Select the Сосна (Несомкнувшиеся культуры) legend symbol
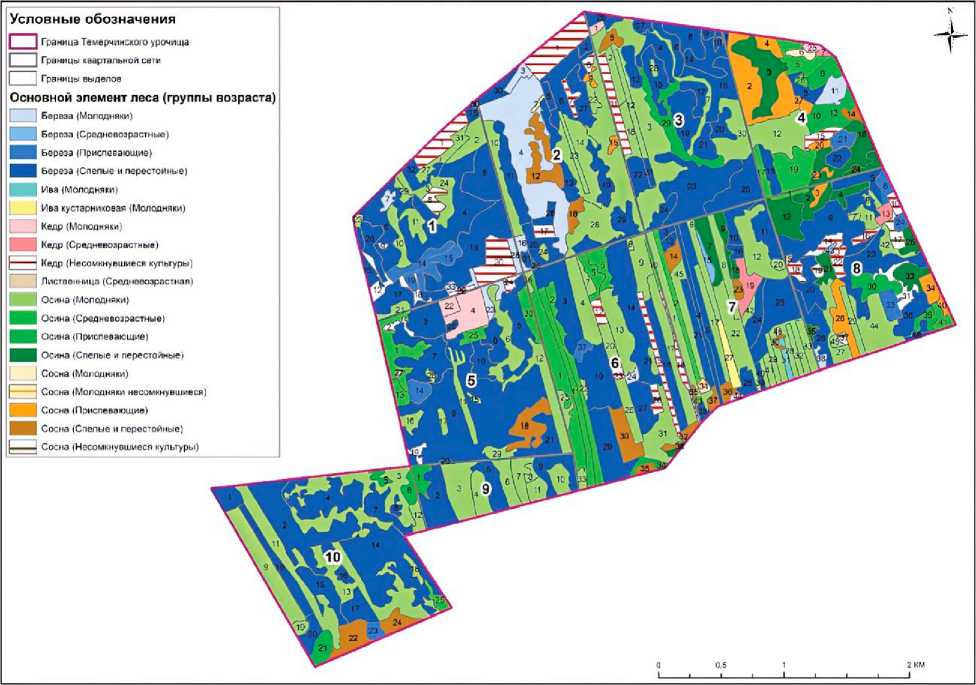This screenshot has height=685, width=976. tap(22, 446)
